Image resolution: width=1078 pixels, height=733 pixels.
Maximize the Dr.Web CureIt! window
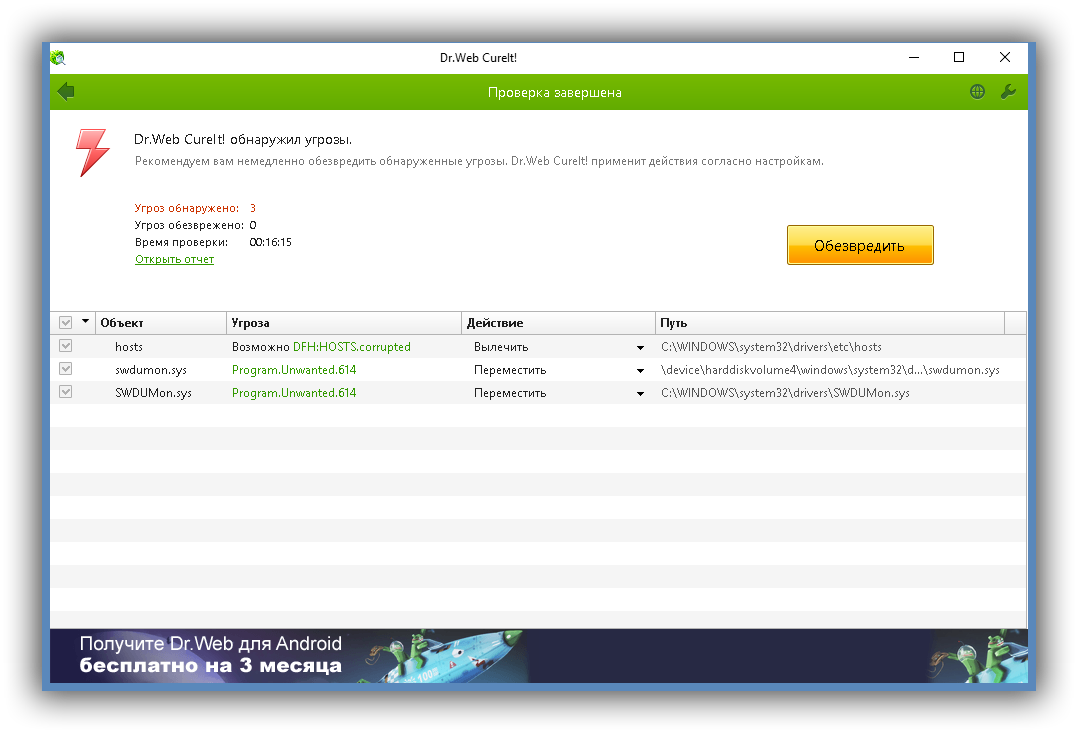tap(959, 58)
